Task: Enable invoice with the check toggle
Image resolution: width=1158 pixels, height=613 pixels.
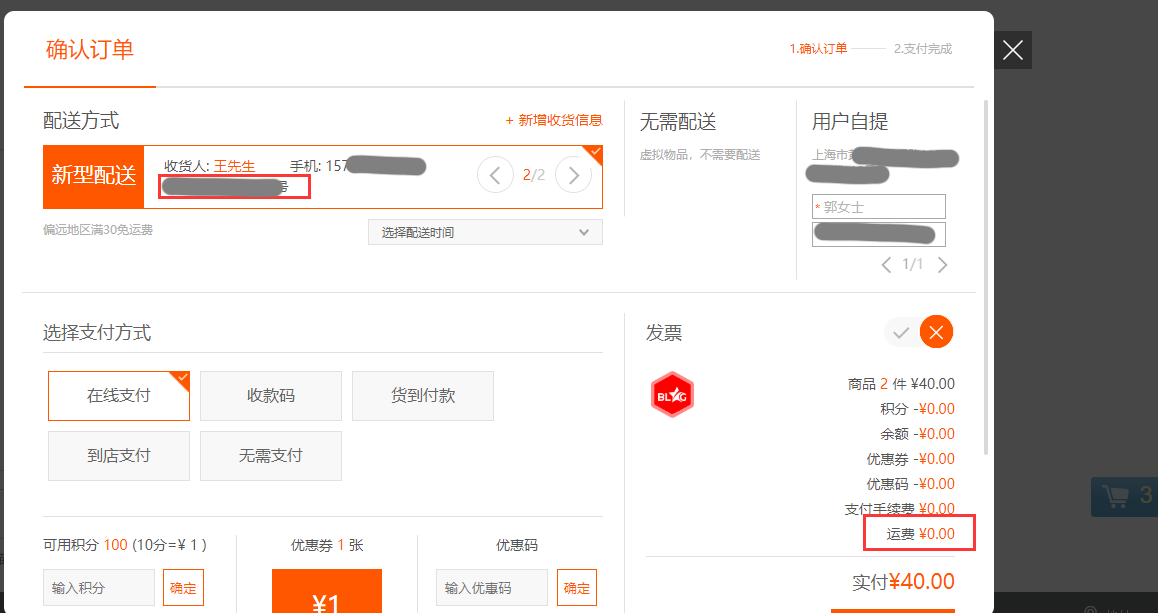Action: tap(901, 332)
